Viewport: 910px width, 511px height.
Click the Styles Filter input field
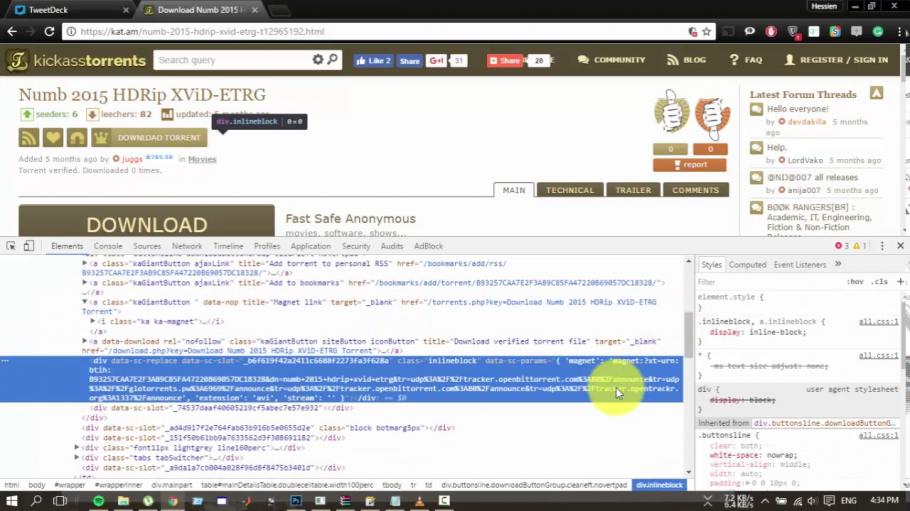(x=769, y=282)
